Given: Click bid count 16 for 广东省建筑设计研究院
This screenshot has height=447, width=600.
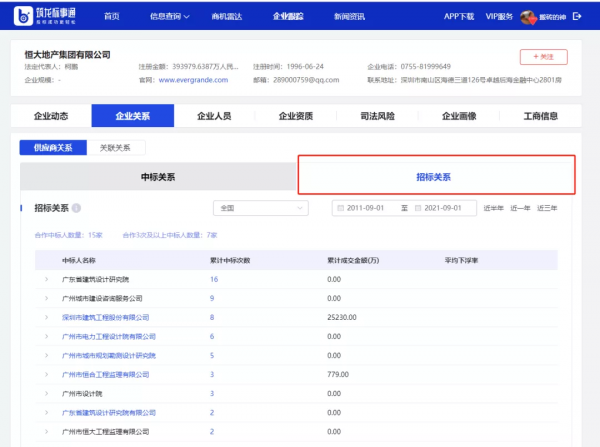Looking at the screenshot, I should 214,279.
